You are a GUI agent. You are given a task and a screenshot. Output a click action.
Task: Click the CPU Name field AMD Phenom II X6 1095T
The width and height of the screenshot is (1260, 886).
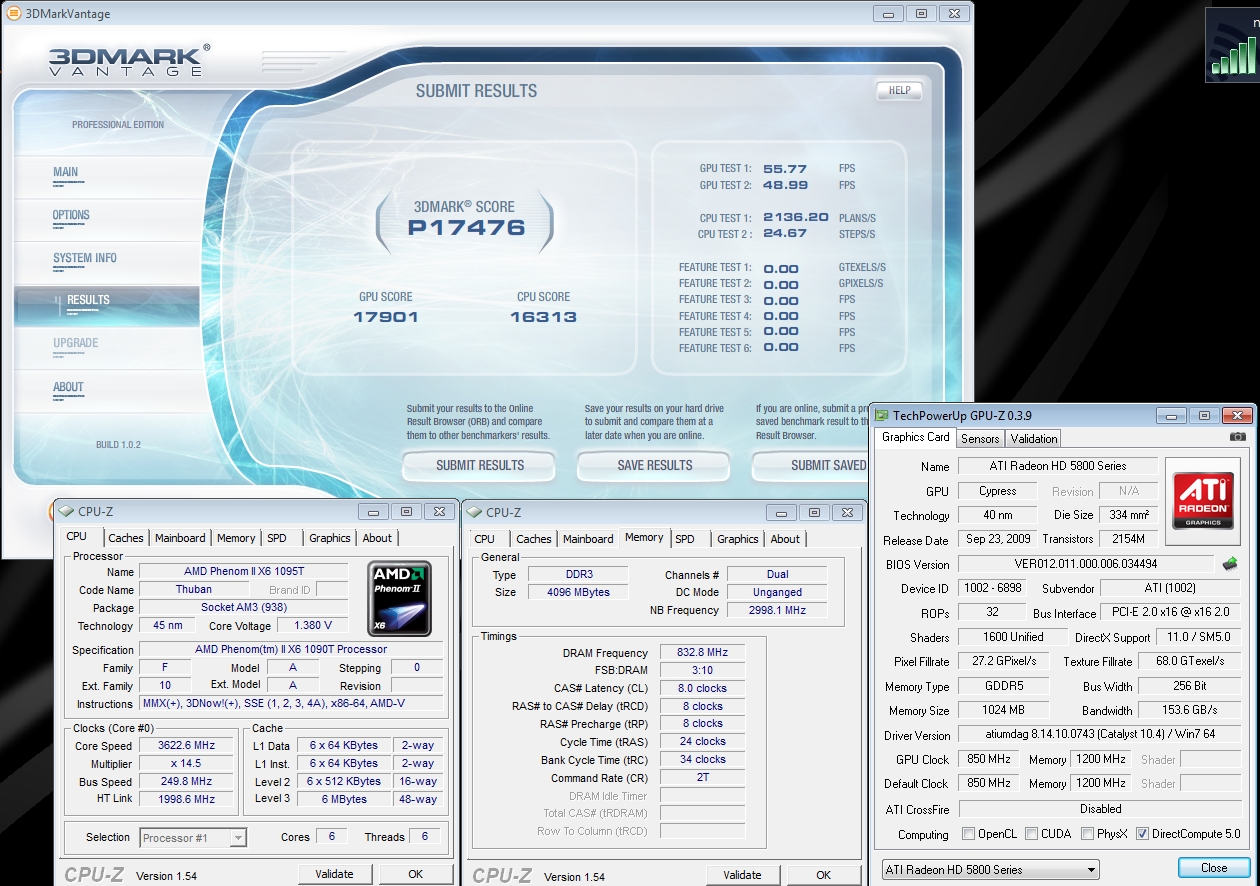(243, 572)
